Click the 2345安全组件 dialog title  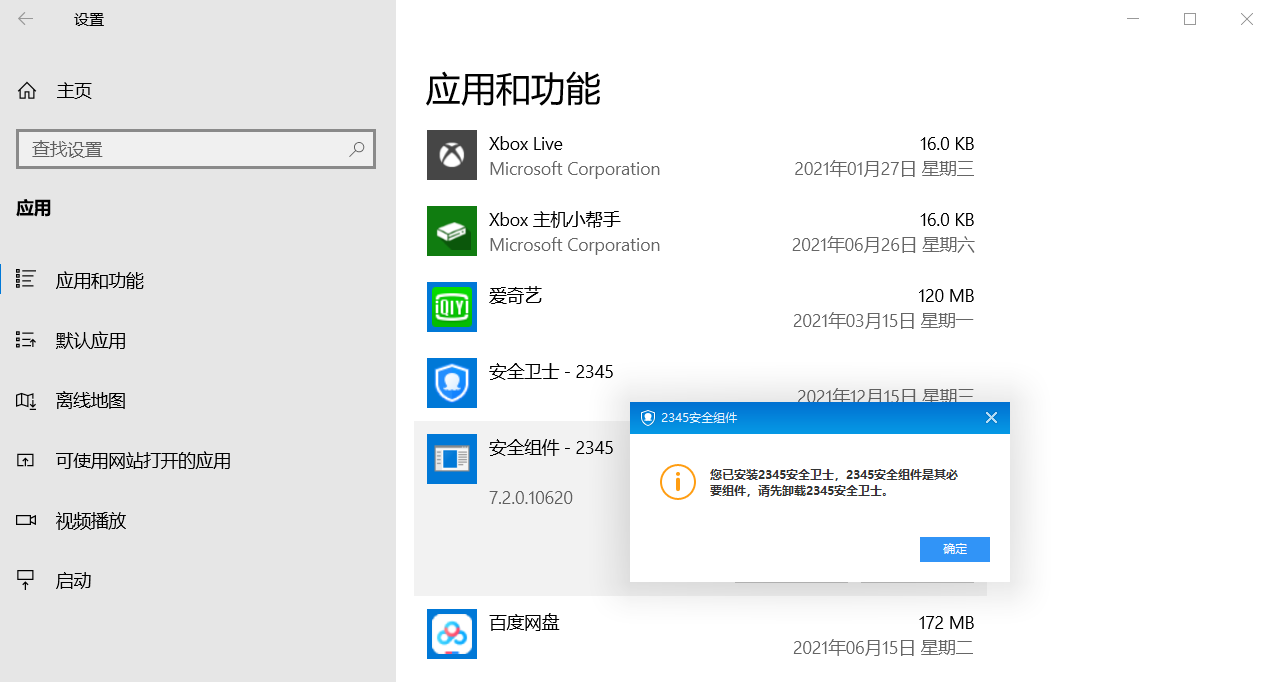point(699,418)
